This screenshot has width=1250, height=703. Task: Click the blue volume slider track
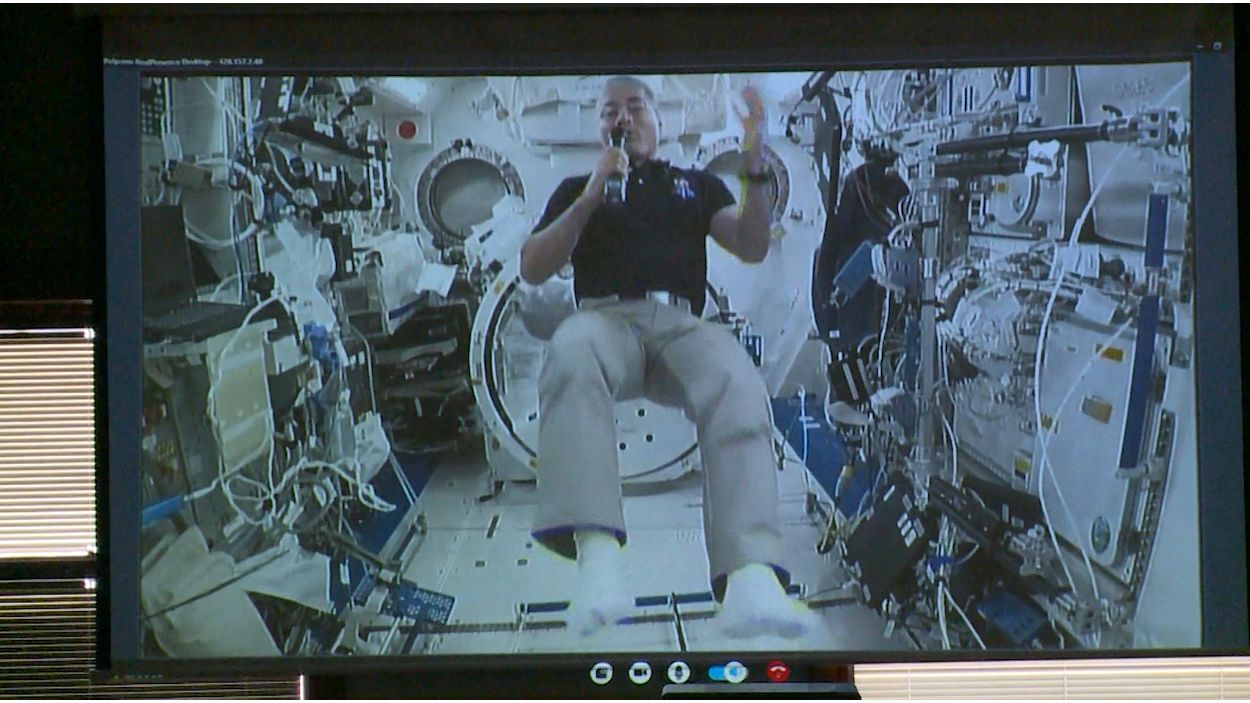pos(717,672)
